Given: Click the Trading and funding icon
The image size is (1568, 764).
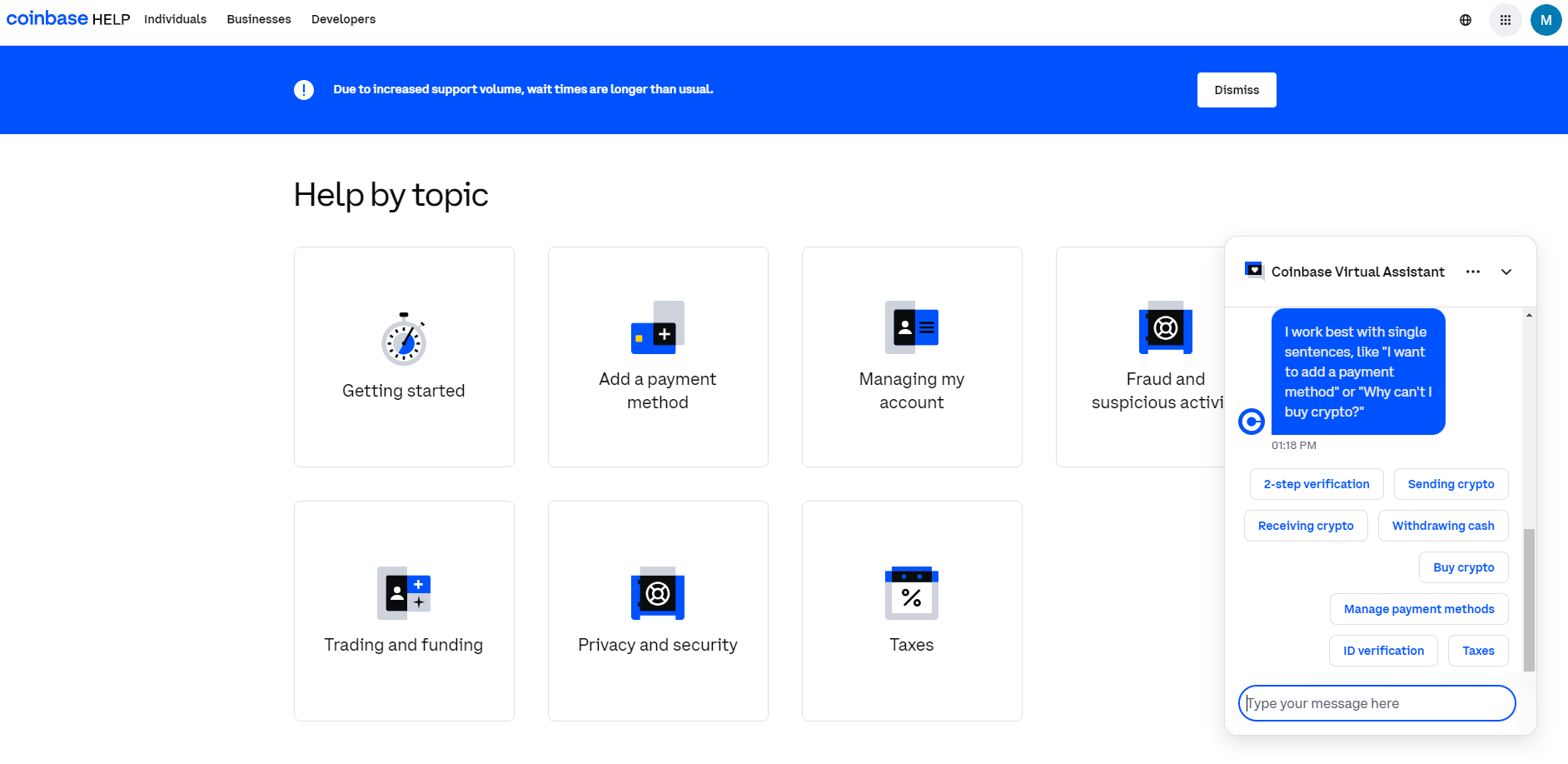Looking at the screenshot, I should [x=404, y=593].
